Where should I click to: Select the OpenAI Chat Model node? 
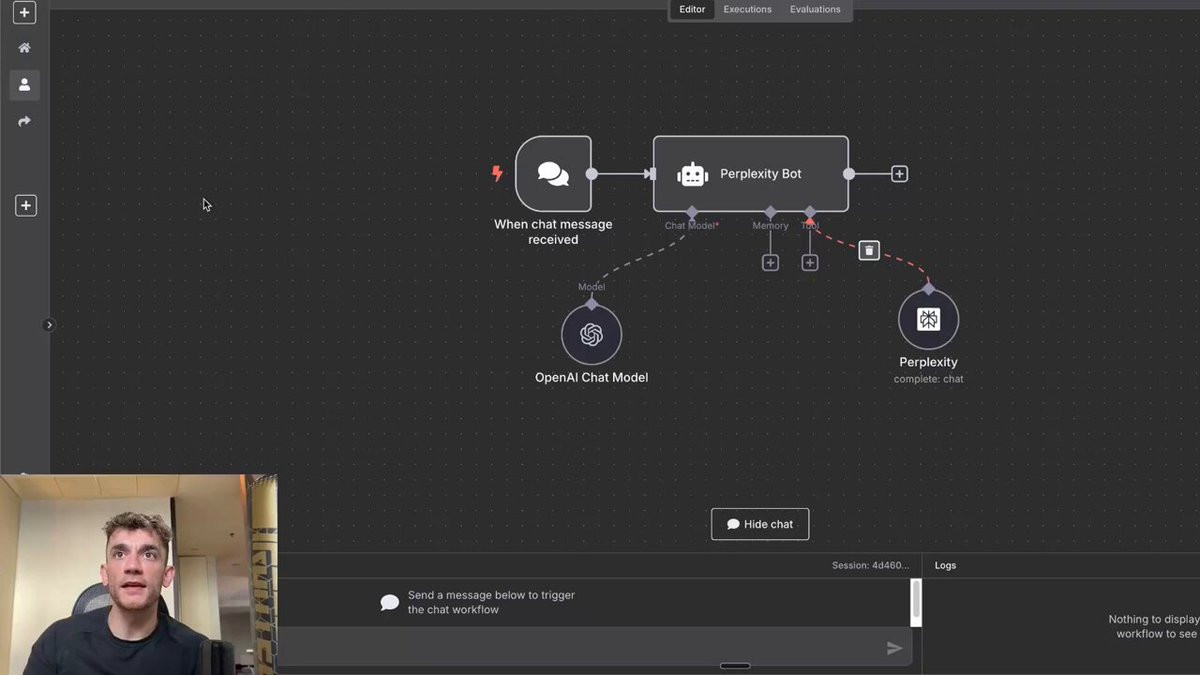(591, 335)
